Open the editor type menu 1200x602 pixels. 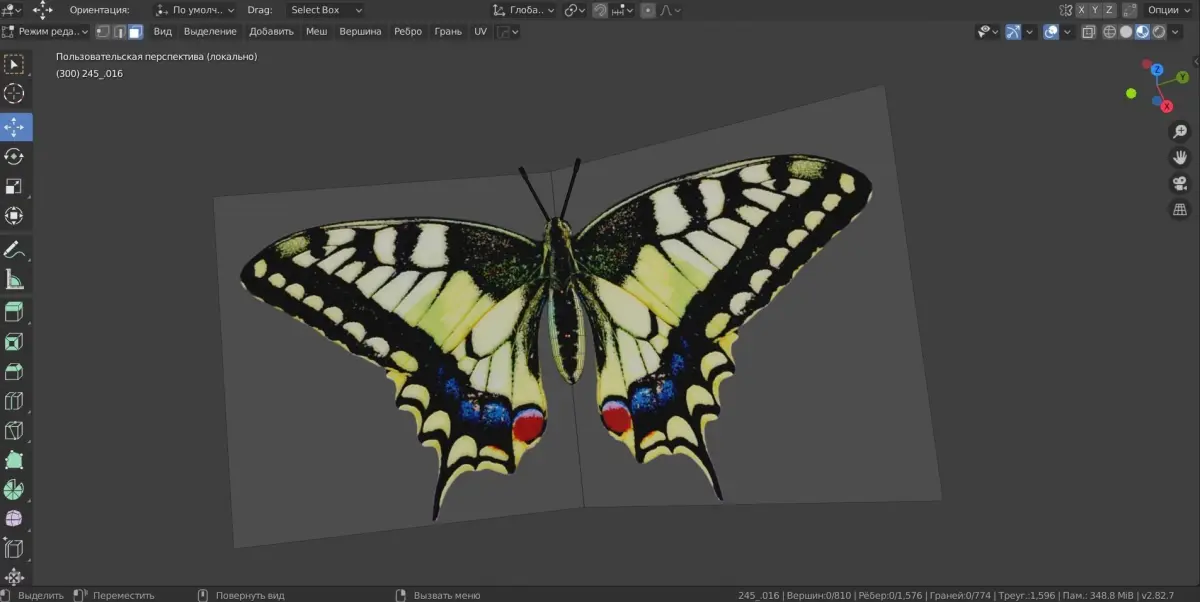(12, 10)
